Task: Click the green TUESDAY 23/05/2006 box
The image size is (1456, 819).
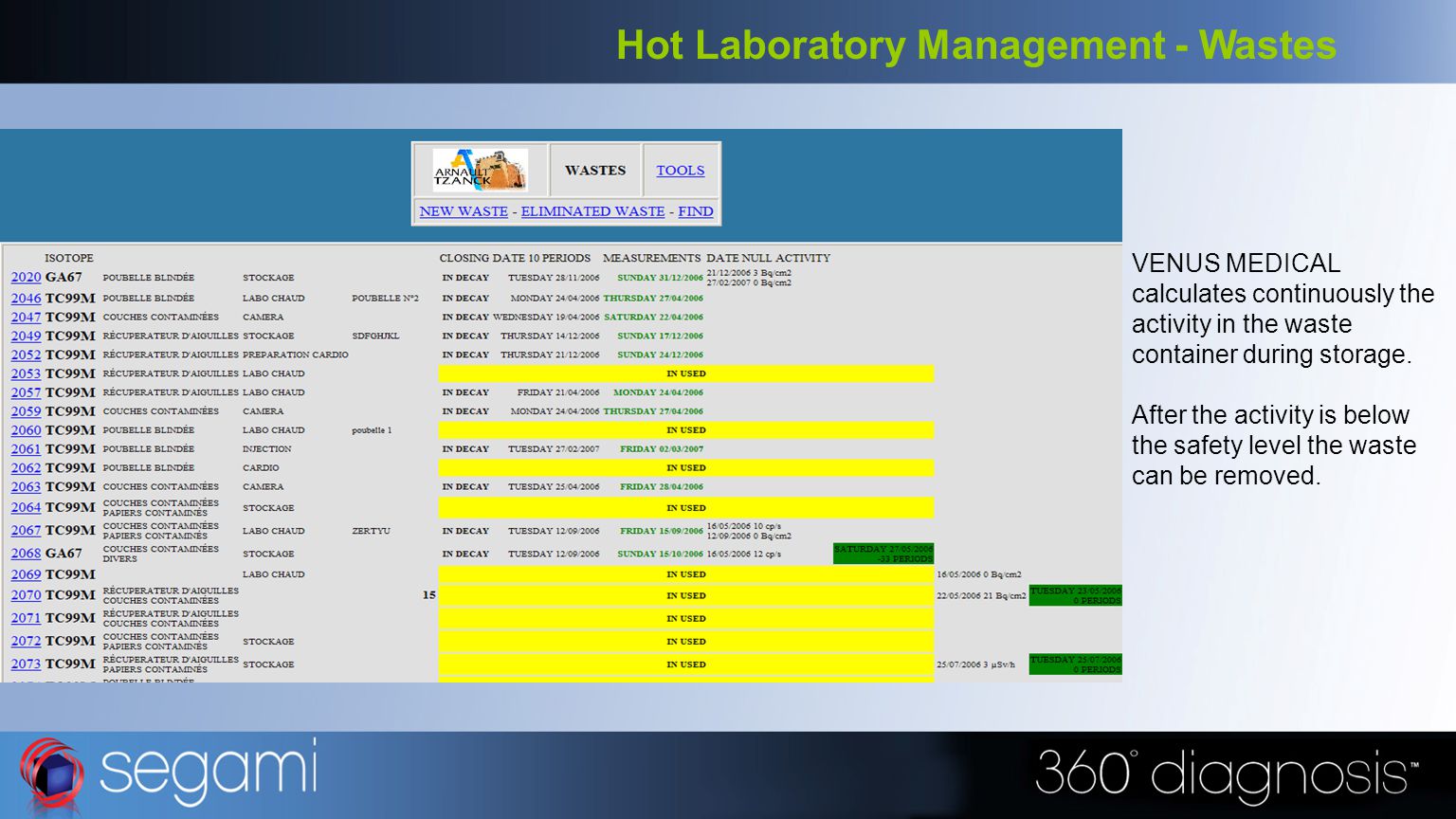Action: pos(1075,595)
